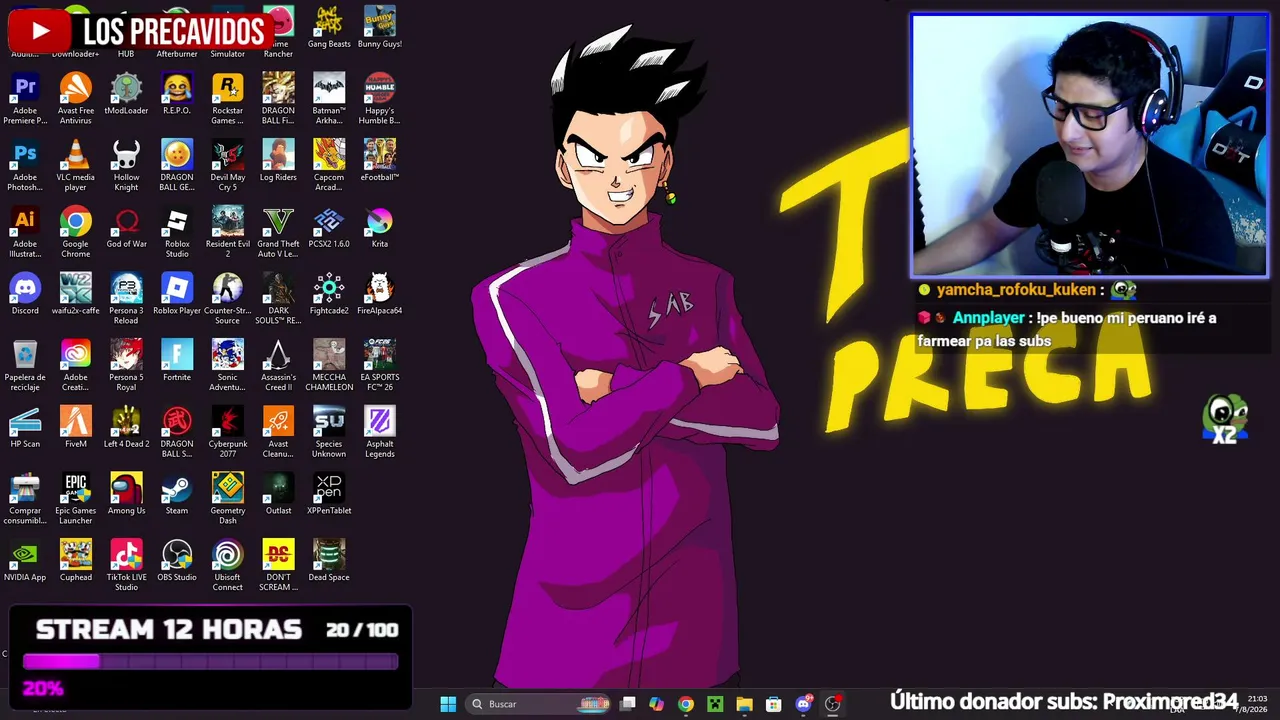1280x720 pixels.
Task: Select the Persona 5 Royal icon
Action: (126, 367)
